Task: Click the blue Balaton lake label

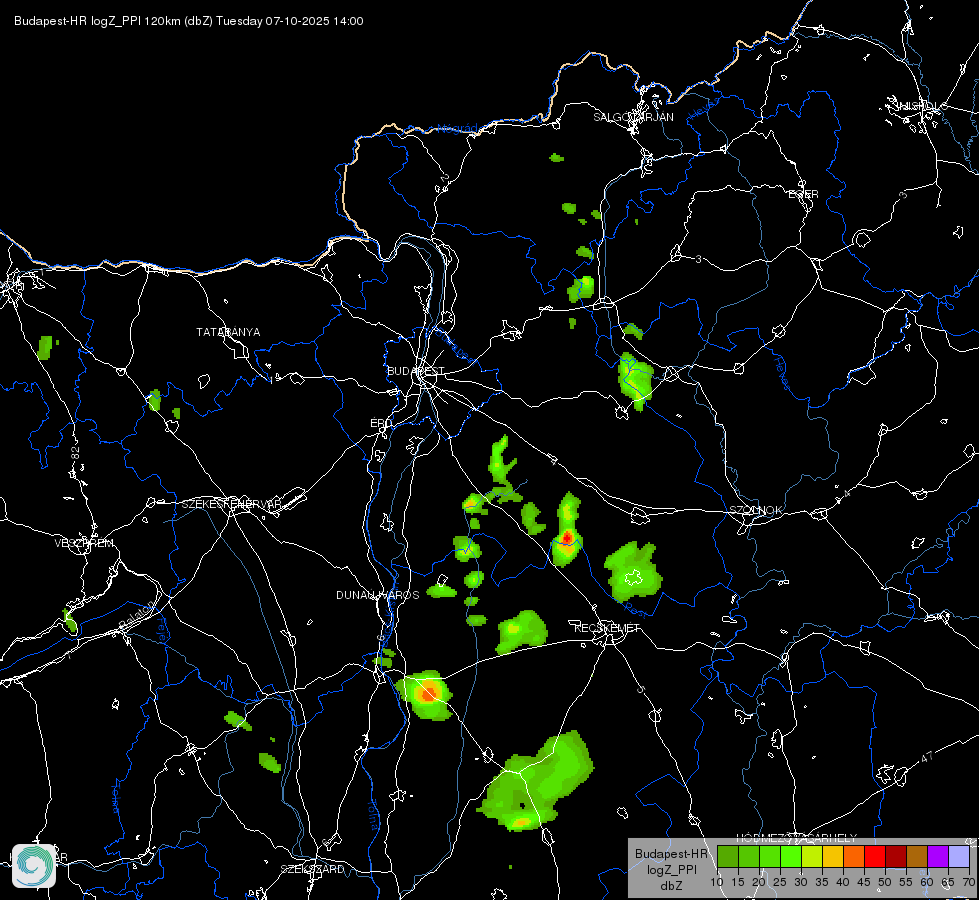Action: pyautogui.click(x=136, y=613)
